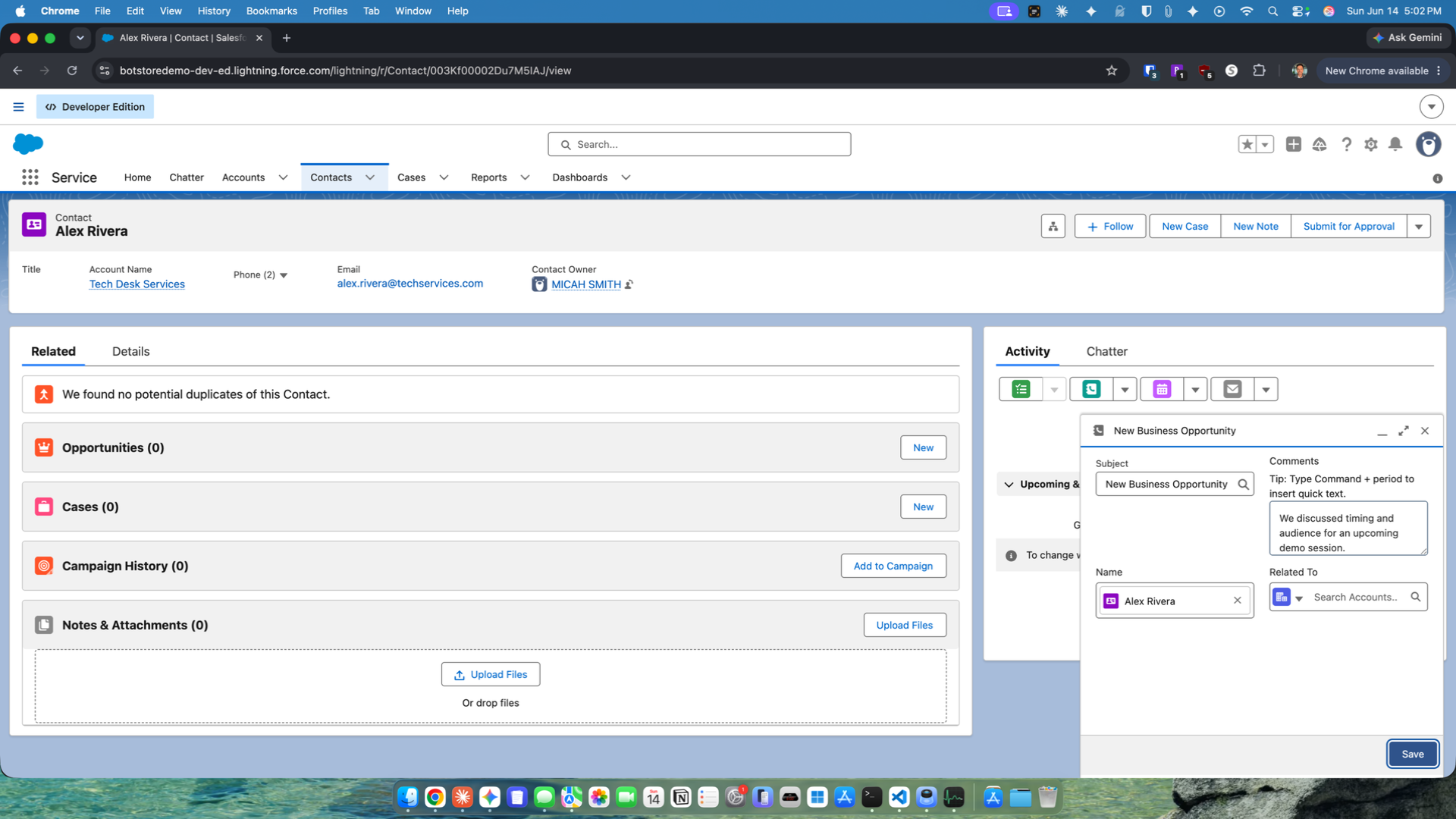Click the Subject lookup search icon

(x=1244, y=485)
